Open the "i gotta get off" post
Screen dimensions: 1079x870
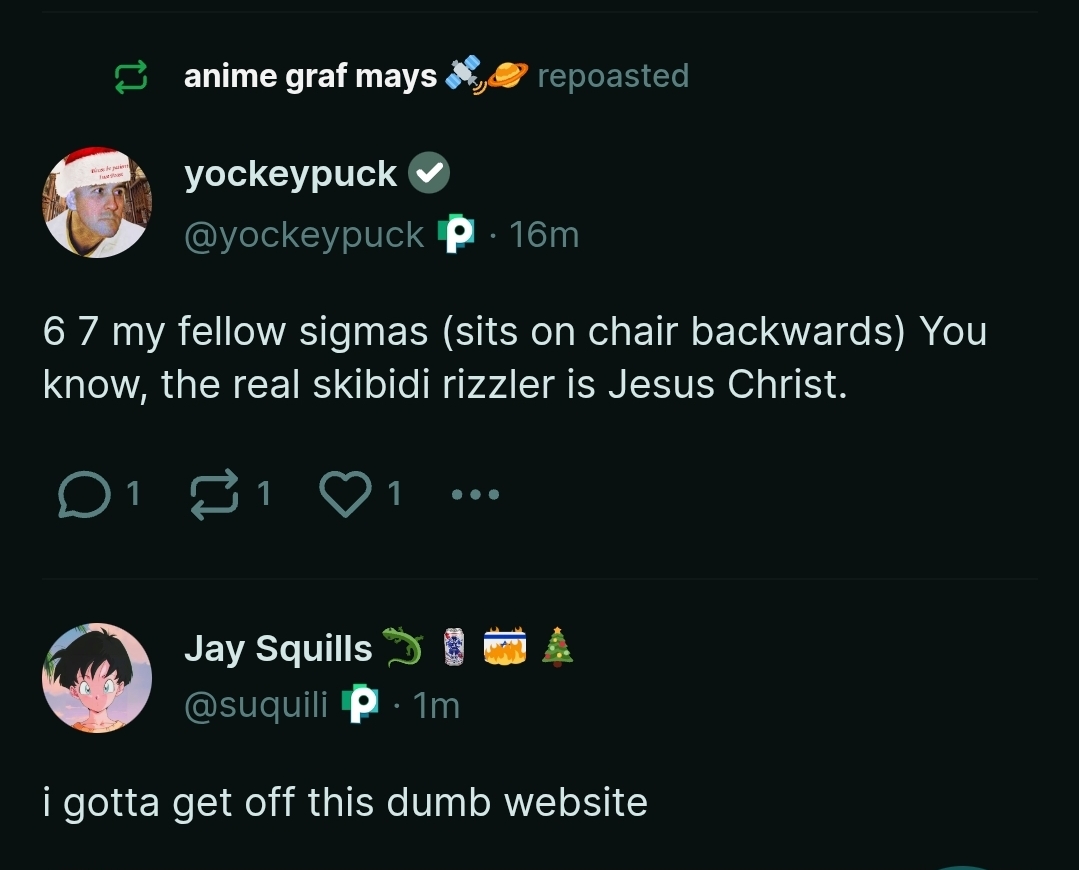click(345, 802)
